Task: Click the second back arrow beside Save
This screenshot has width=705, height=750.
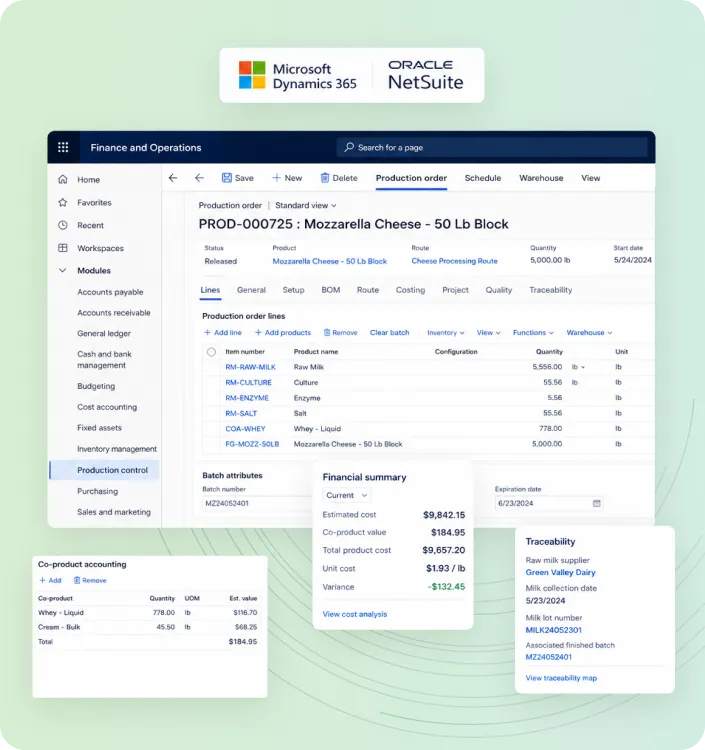Action: tap(199, 178)
